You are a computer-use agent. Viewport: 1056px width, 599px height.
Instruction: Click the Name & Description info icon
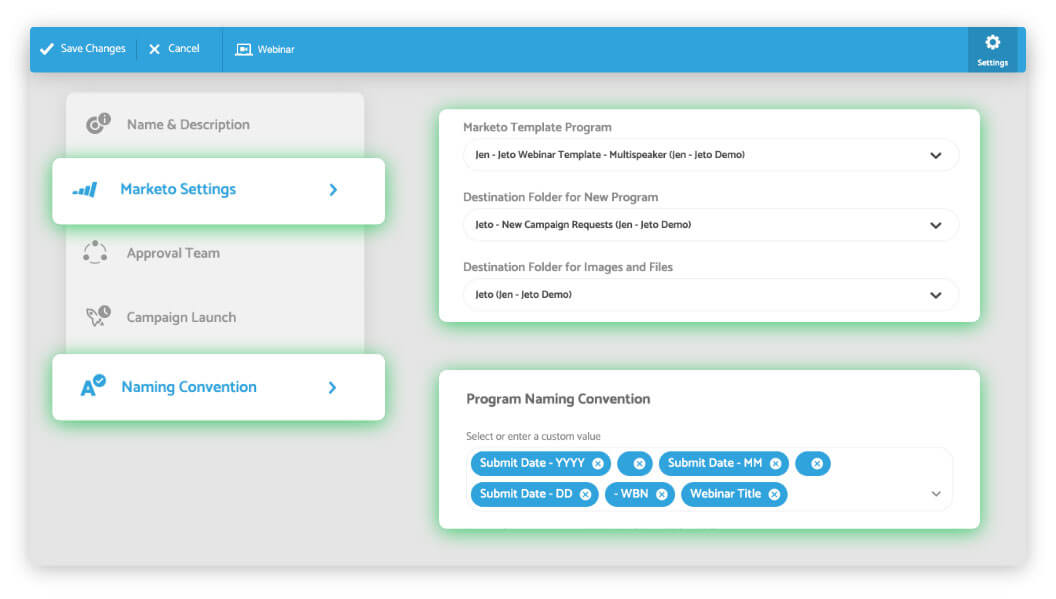pyautogui.click(x=98, y=123)
